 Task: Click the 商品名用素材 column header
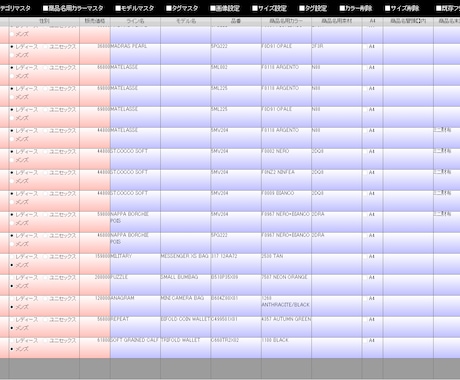tap(337, 21)
